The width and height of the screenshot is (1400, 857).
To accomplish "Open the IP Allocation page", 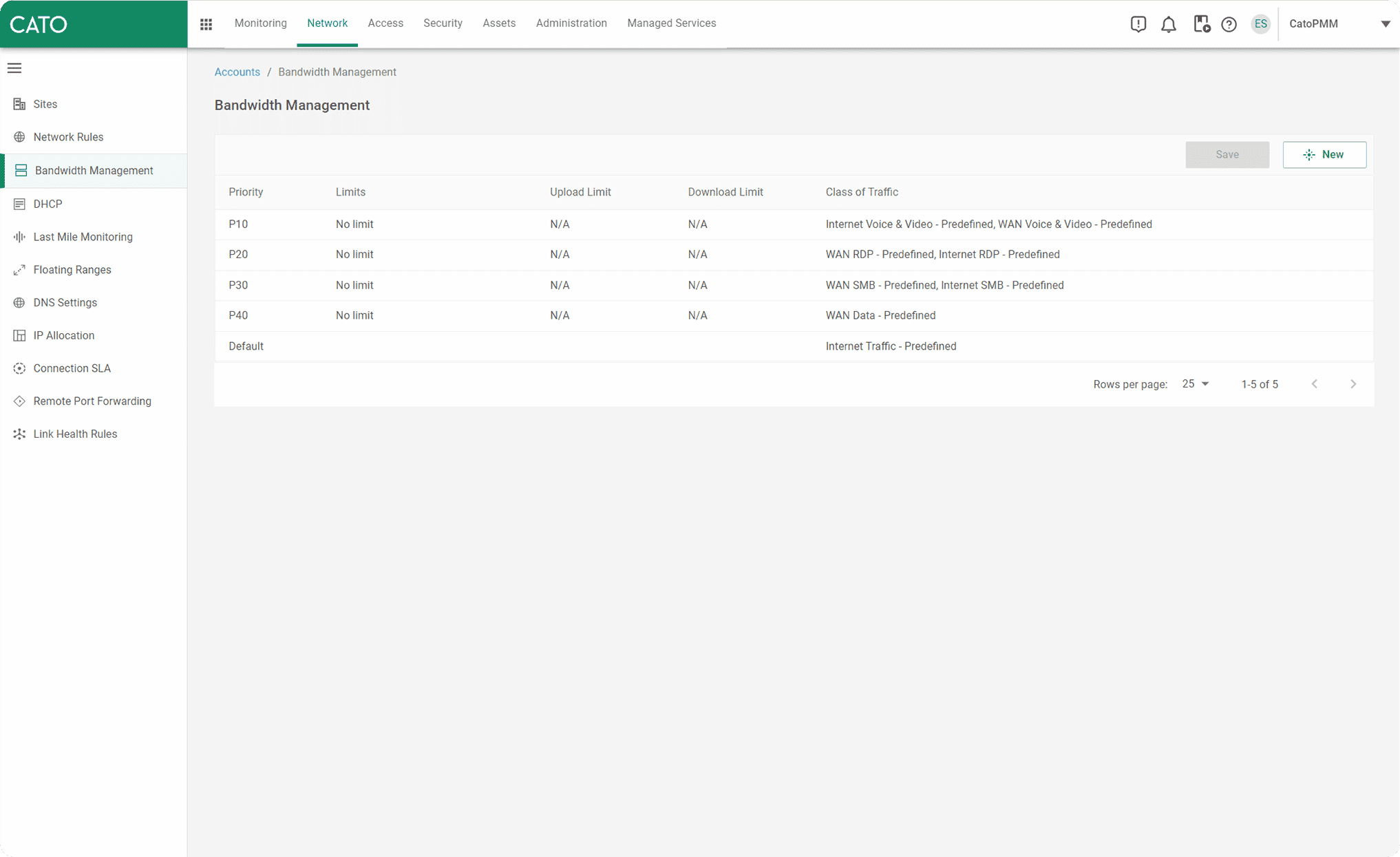I will (64, 335).
